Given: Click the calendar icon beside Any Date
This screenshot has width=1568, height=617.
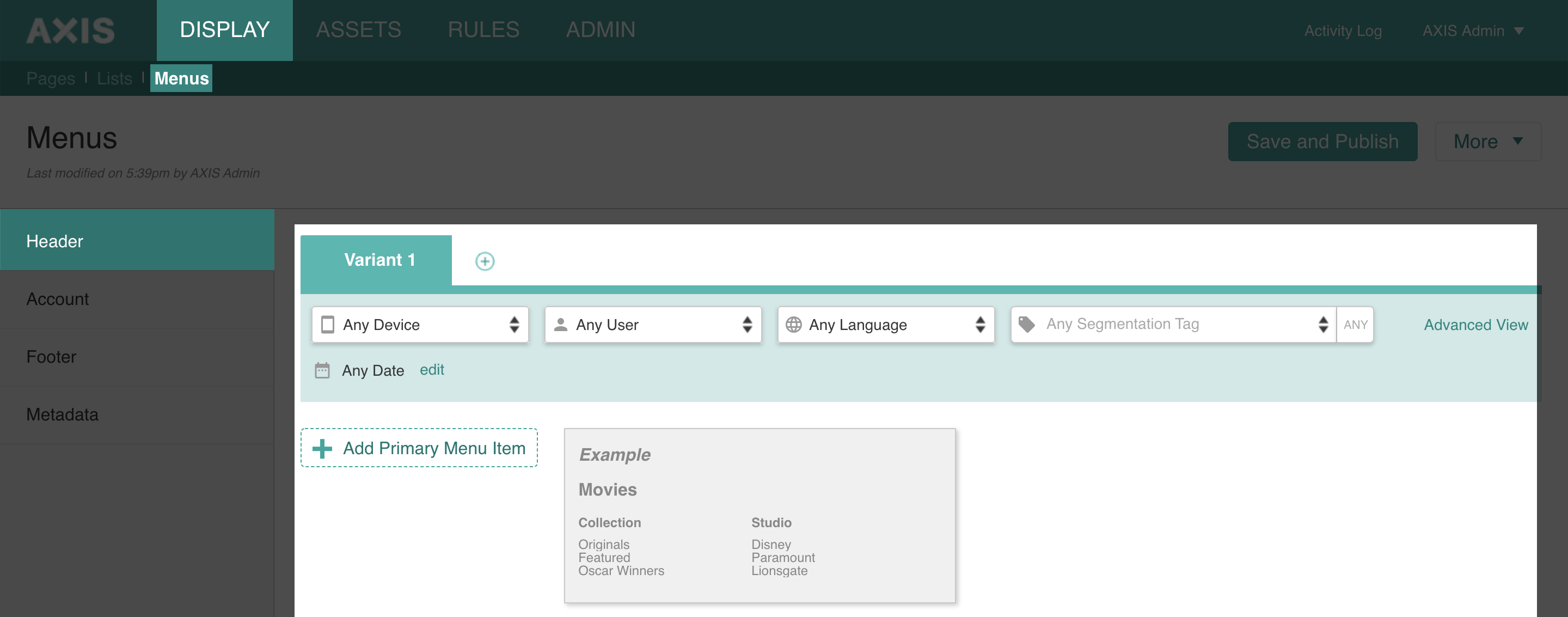Looking at the screenshot, I should click(322, 370).
